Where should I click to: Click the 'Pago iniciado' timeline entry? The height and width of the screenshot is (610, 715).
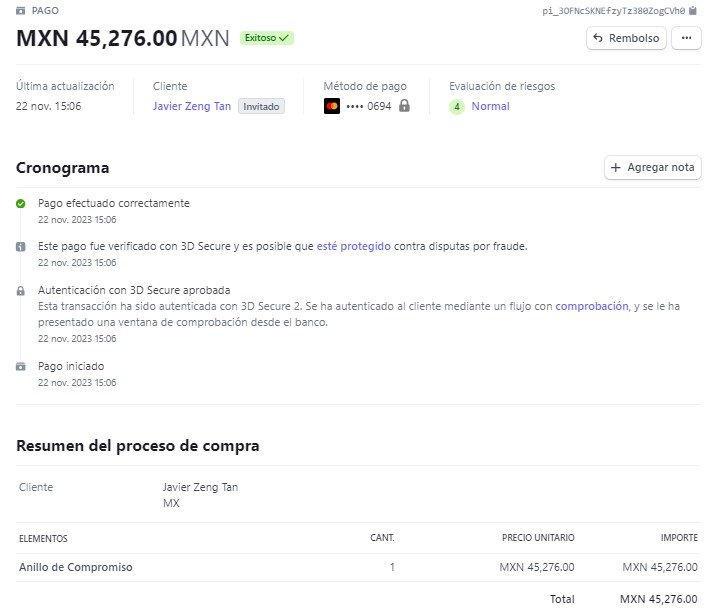[71, 366]
